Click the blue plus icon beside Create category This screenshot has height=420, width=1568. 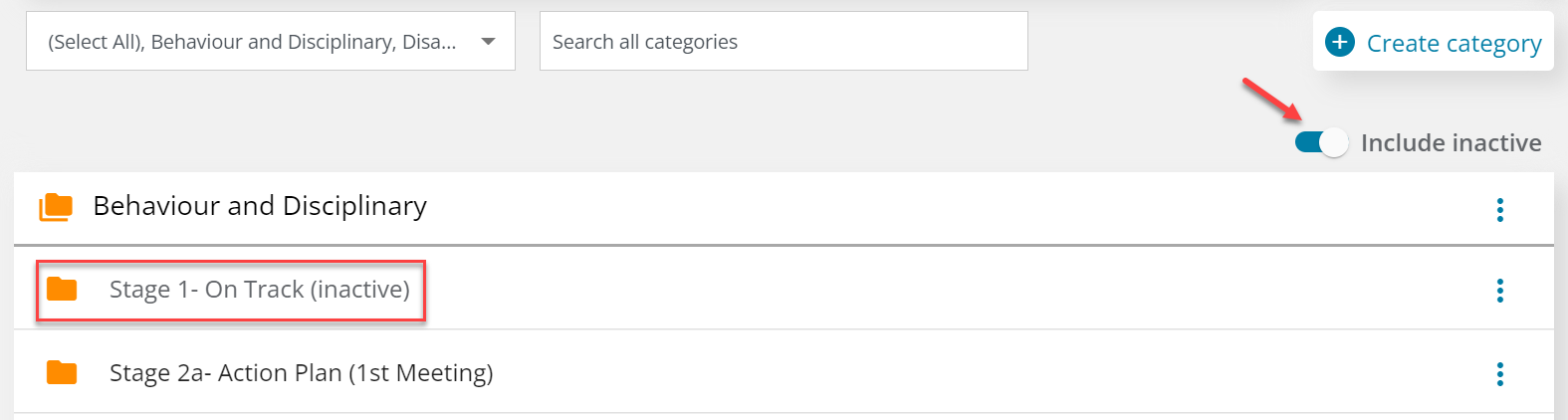point(1340,42)
